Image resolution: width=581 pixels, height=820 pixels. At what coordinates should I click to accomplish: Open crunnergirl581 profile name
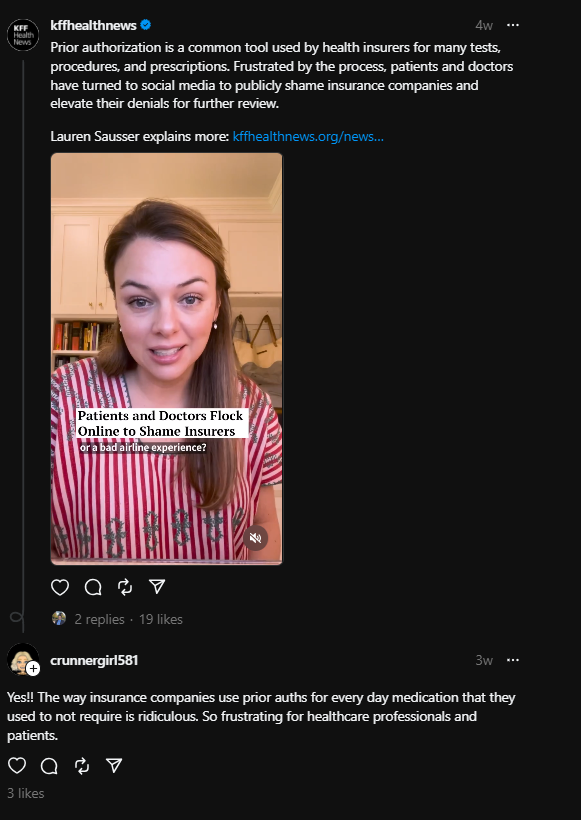[x=94, y=660]
